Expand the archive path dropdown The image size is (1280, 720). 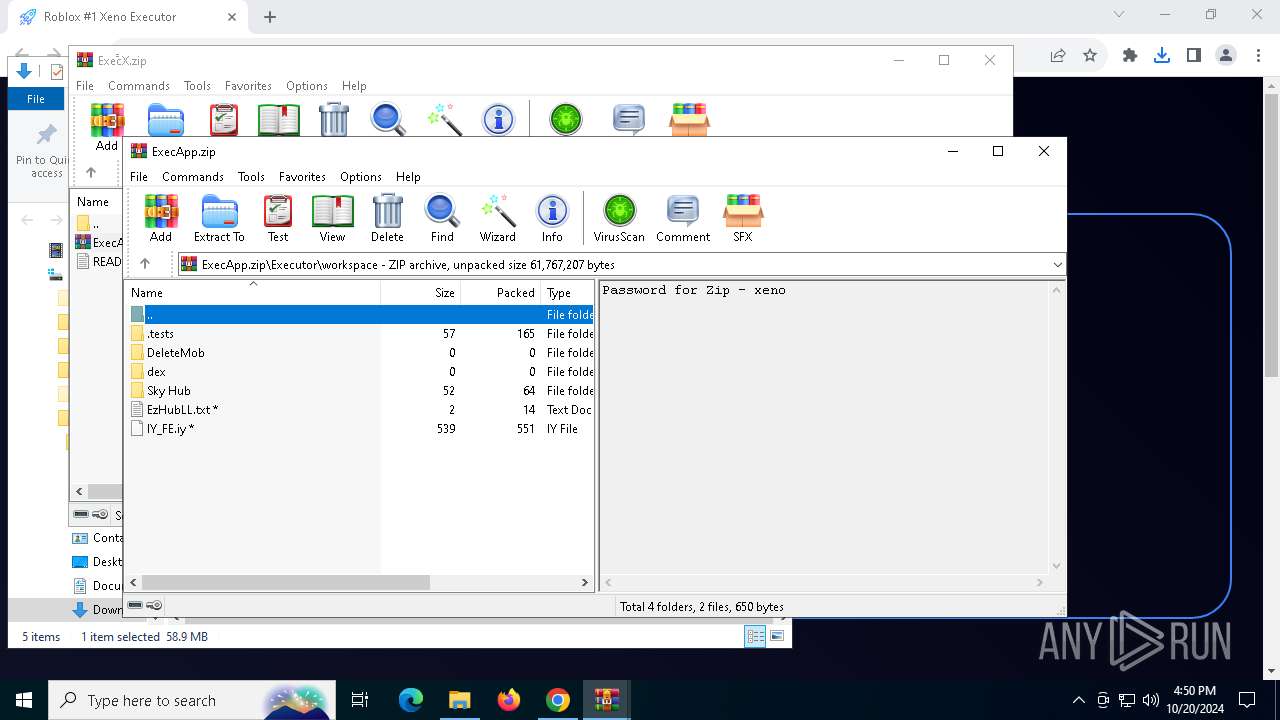[1057, 265]
